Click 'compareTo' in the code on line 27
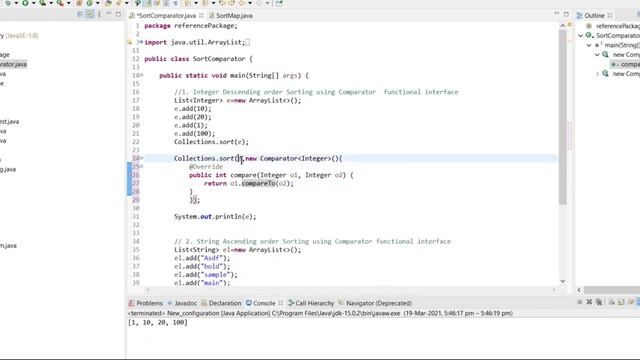The image size is (640, 360). tap(258, 183)
